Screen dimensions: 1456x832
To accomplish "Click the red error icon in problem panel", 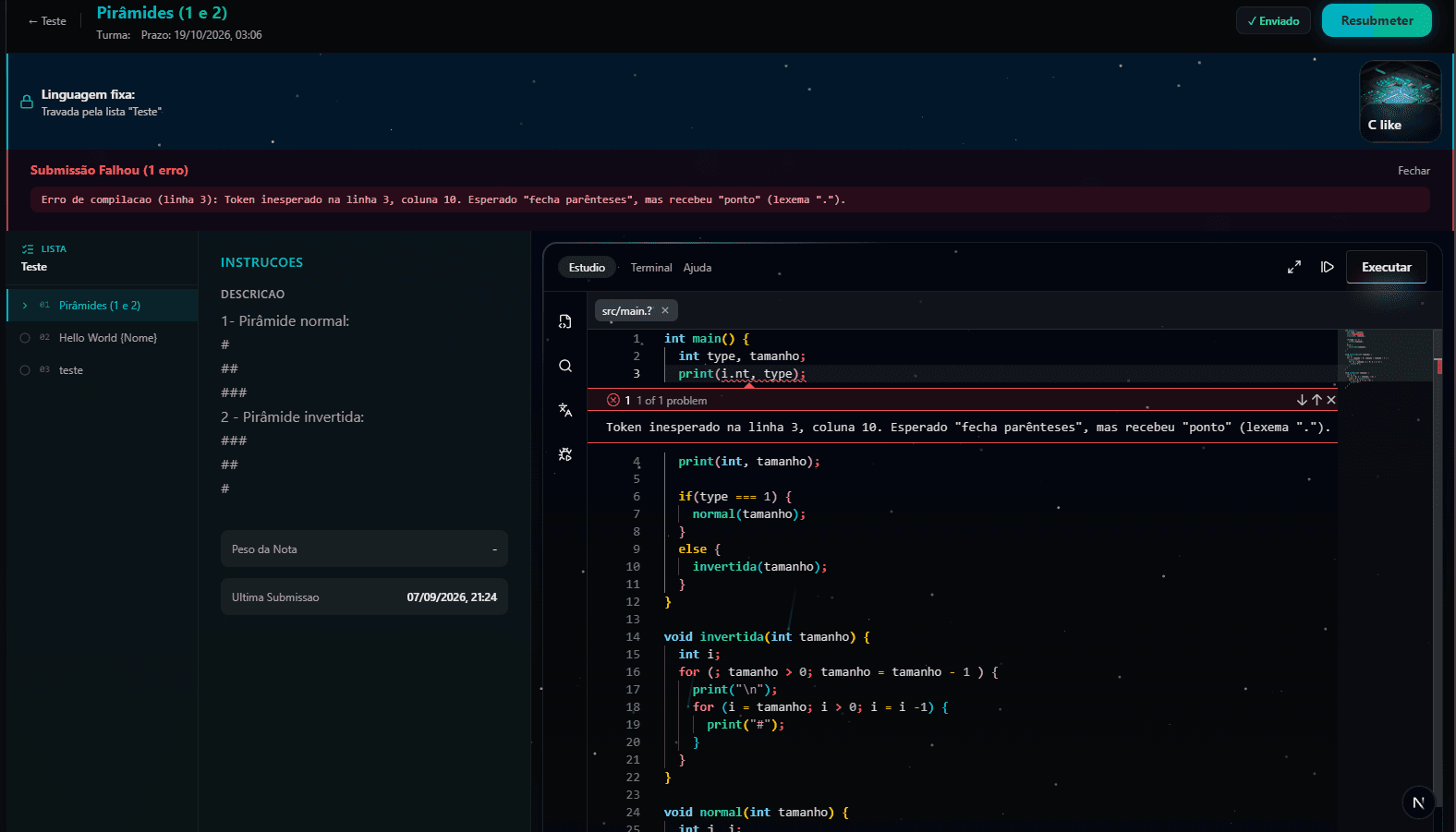I will click(x=613, y=400).
